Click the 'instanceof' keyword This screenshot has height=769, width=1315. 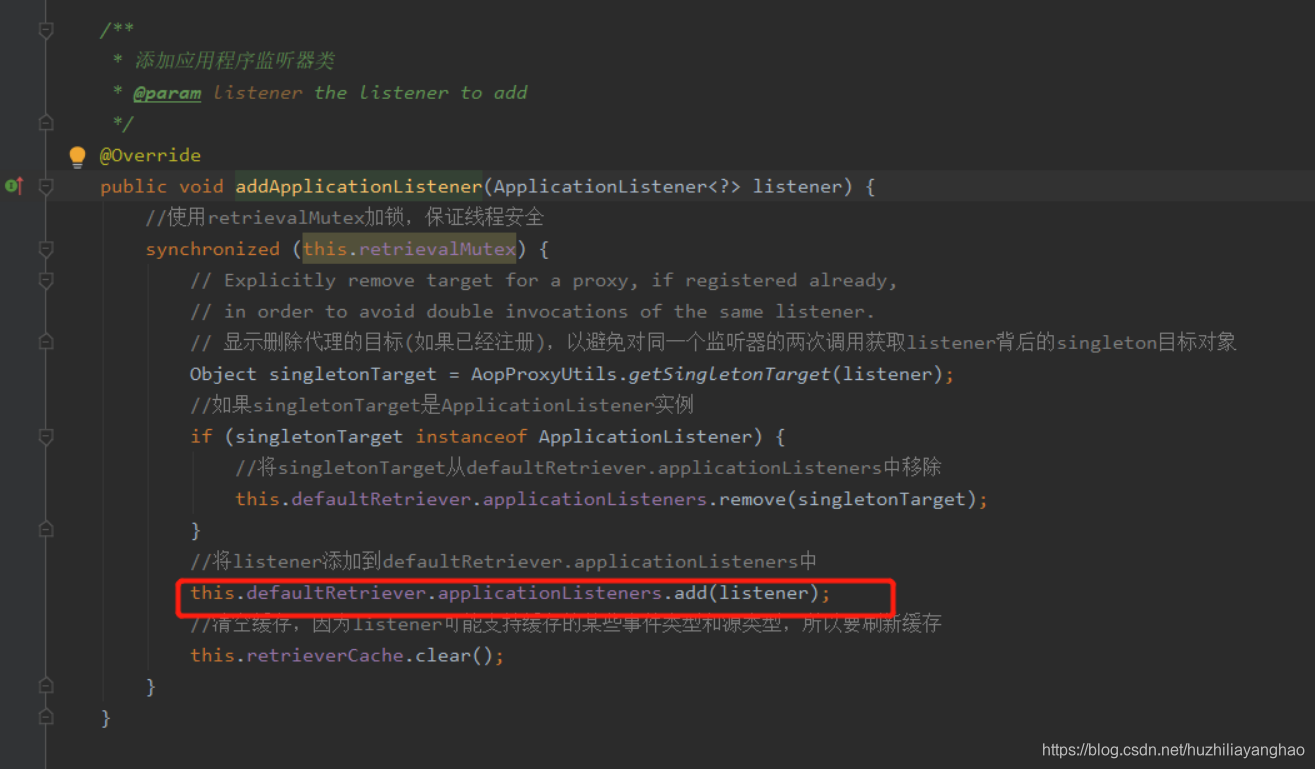point(471,437)
